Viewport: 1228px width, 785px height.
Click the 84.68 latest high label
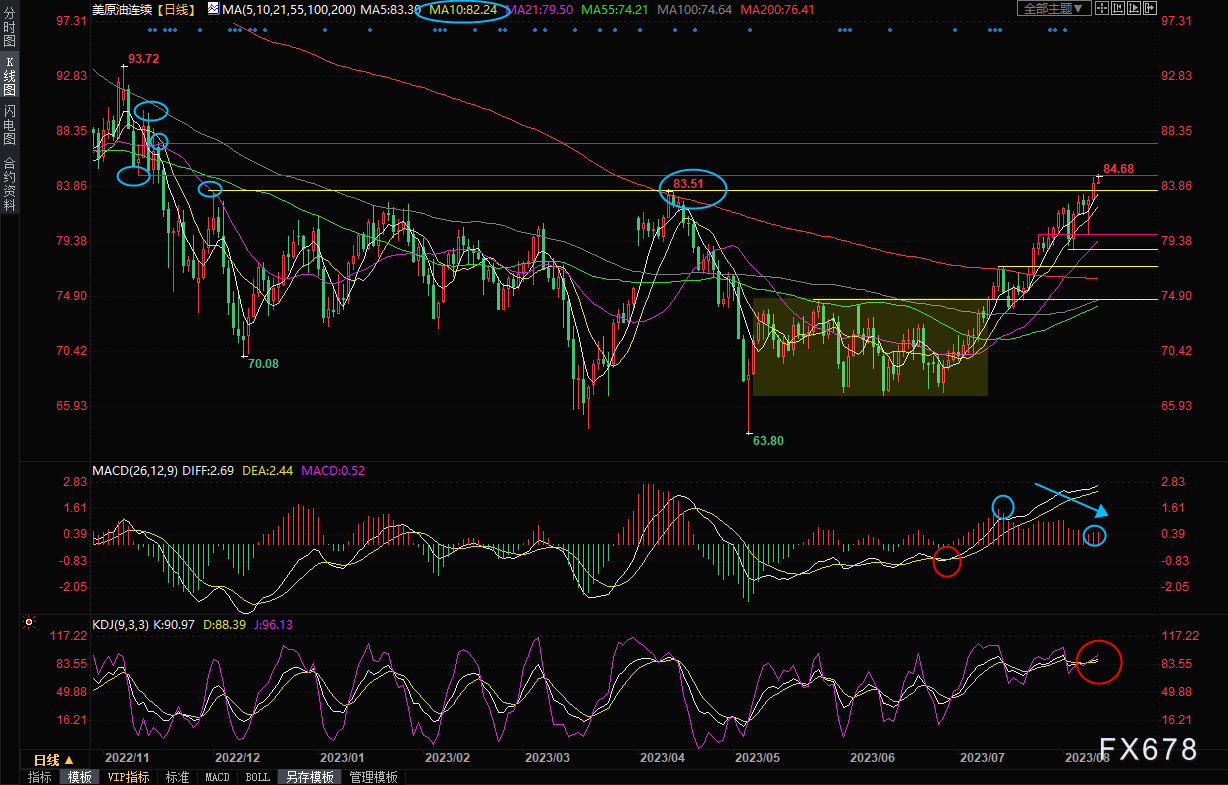pos(1119,169)
